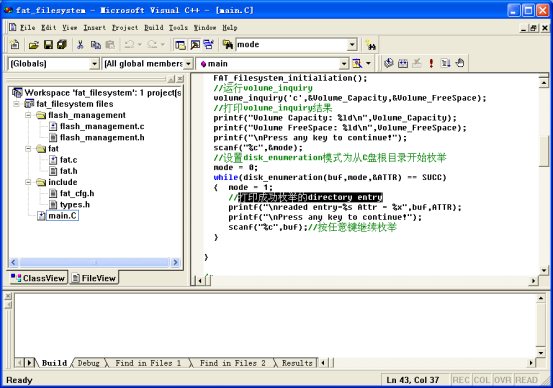Click the Save All icon
The image size is (553, 388).
[62, 45]
